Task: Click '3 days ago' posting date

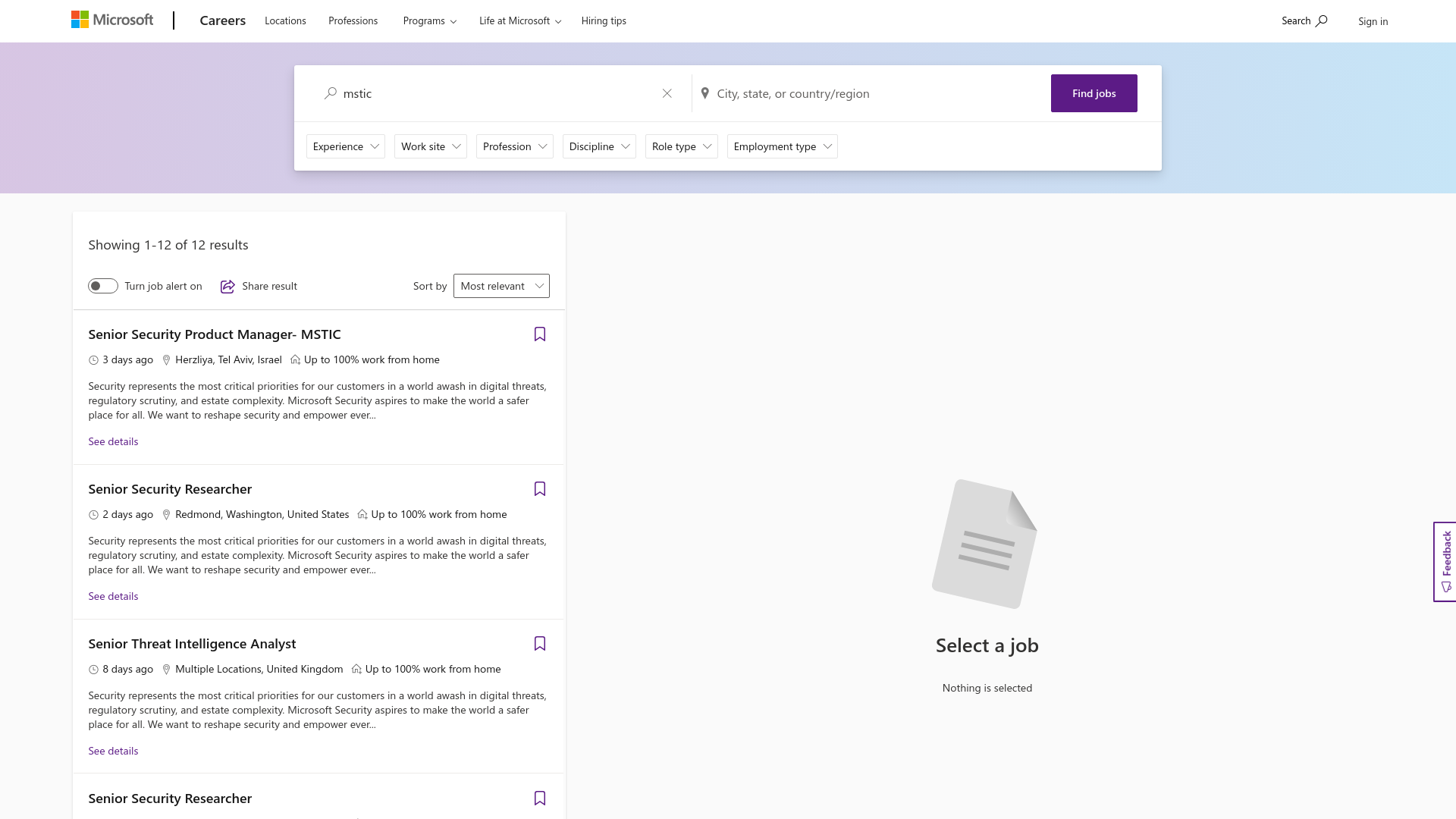Action: click(127, 359)
